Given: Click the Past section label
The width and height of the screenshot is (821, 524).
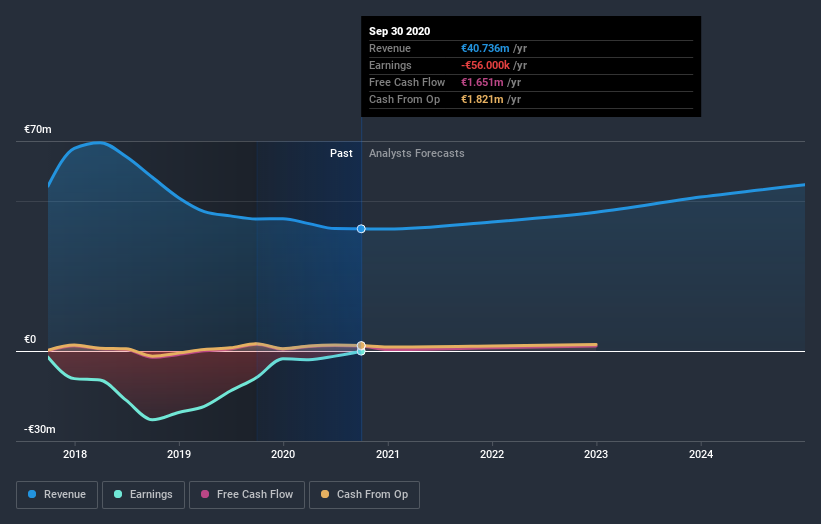Looking at the screenshot, I should tap(341, 153).
